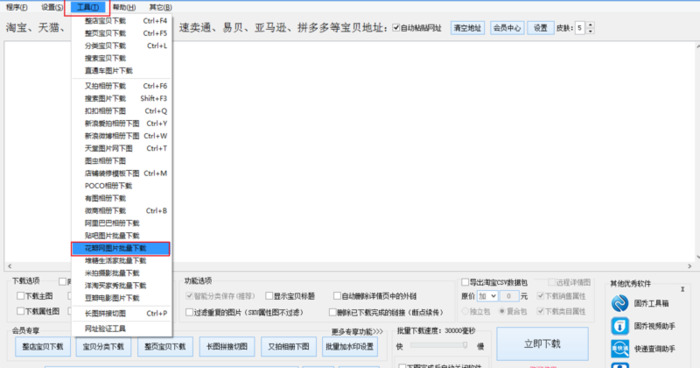Open the 会员中心 button
This screenshot has height=368, width=700.
507,28
